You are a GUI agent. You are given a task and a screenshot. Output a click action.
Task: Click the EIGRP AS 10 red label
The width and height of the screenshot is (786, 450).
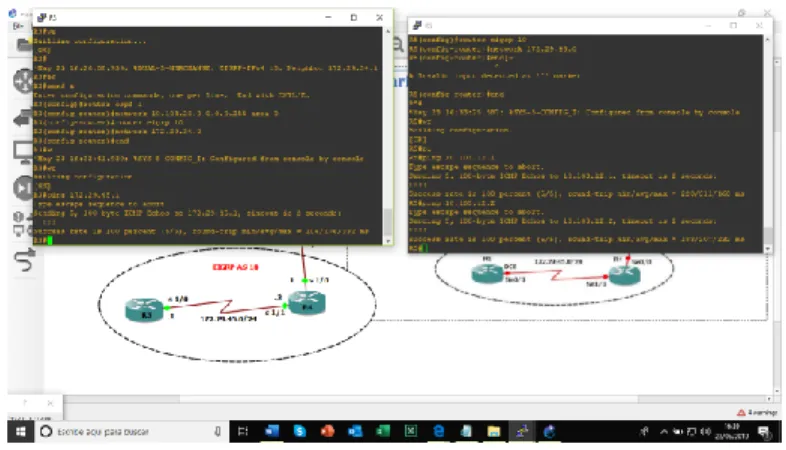click(236, 267)
